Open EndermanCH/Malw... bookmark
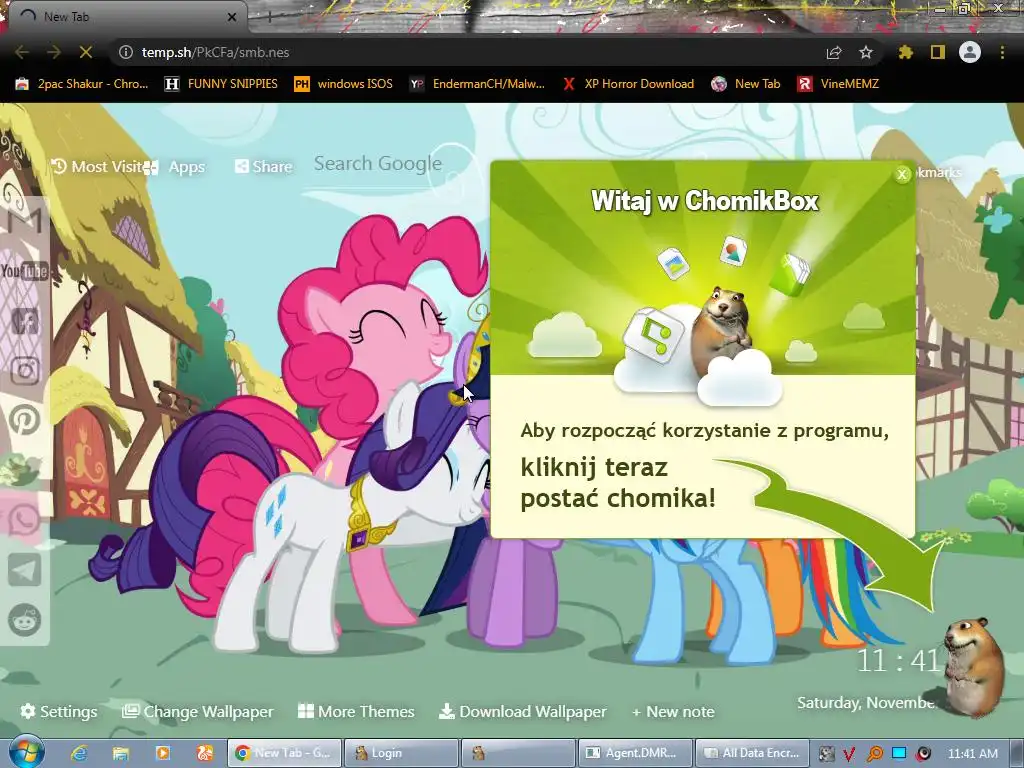The image size is (1024, 768). point(477,84)
